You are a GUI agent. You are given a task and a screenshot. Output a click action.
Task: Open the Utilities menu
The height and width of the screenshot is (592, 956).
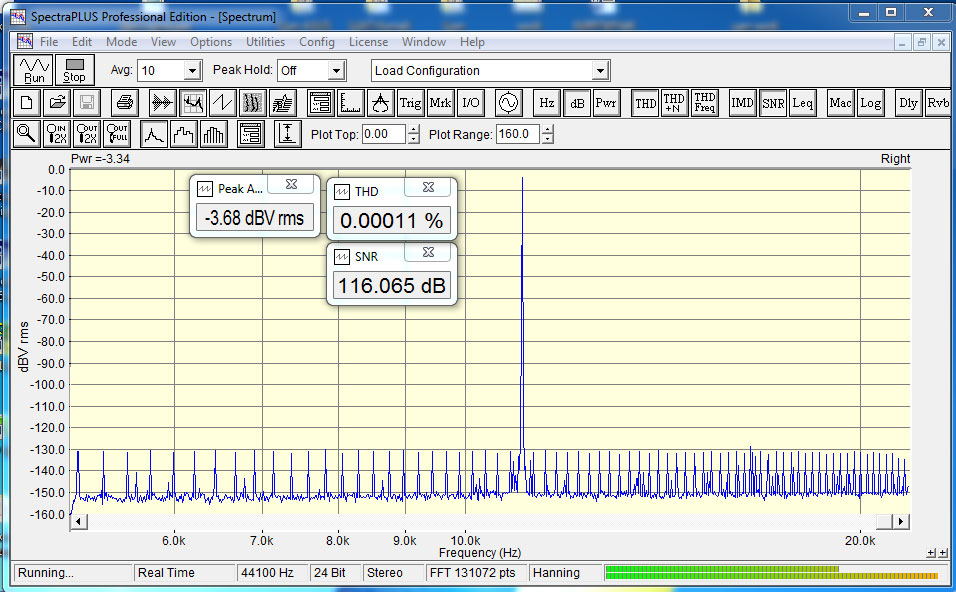pyautogui.click(x=265, y=42)
